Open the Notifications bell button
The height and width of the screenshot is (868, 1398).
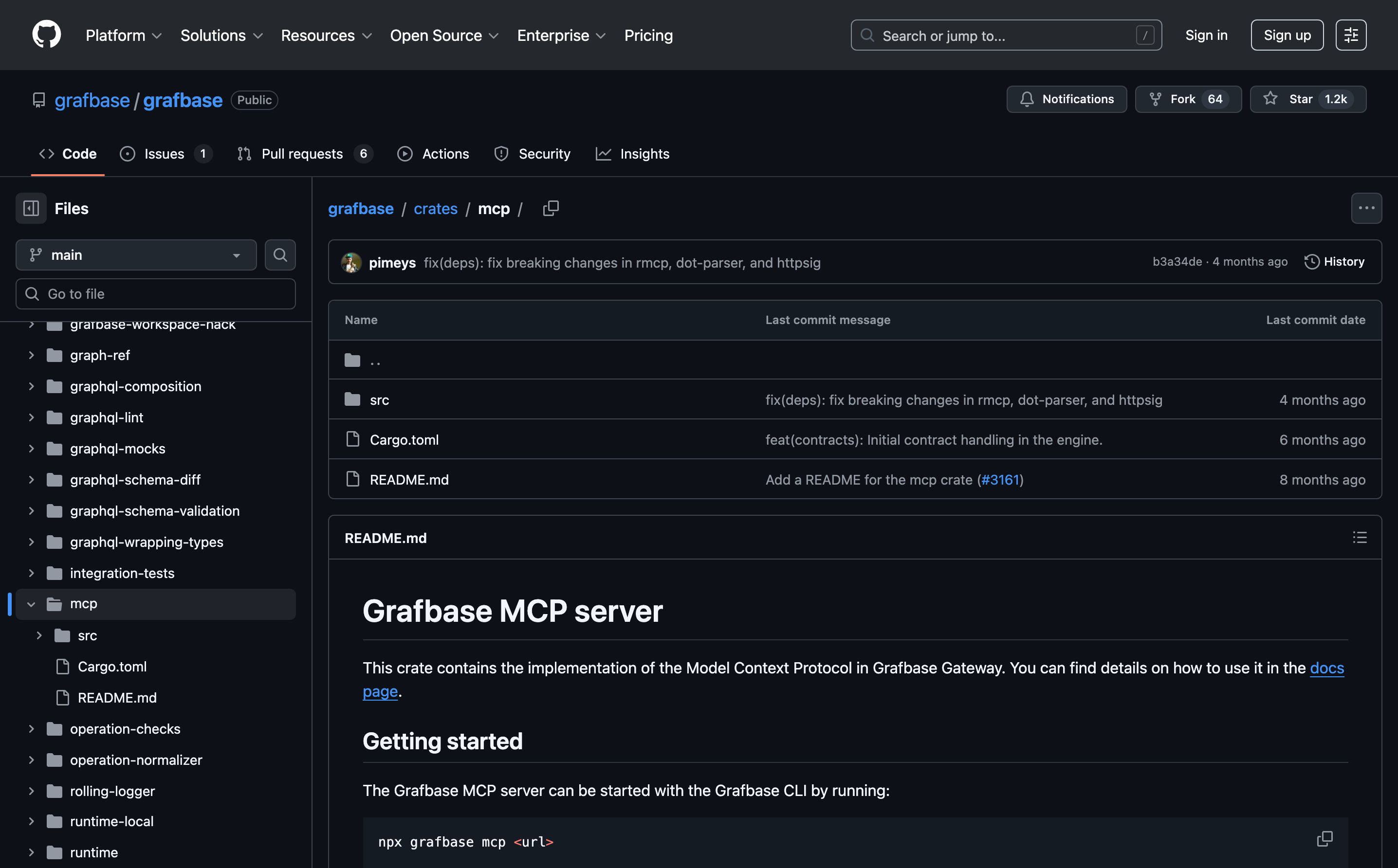pos(1066,99)
